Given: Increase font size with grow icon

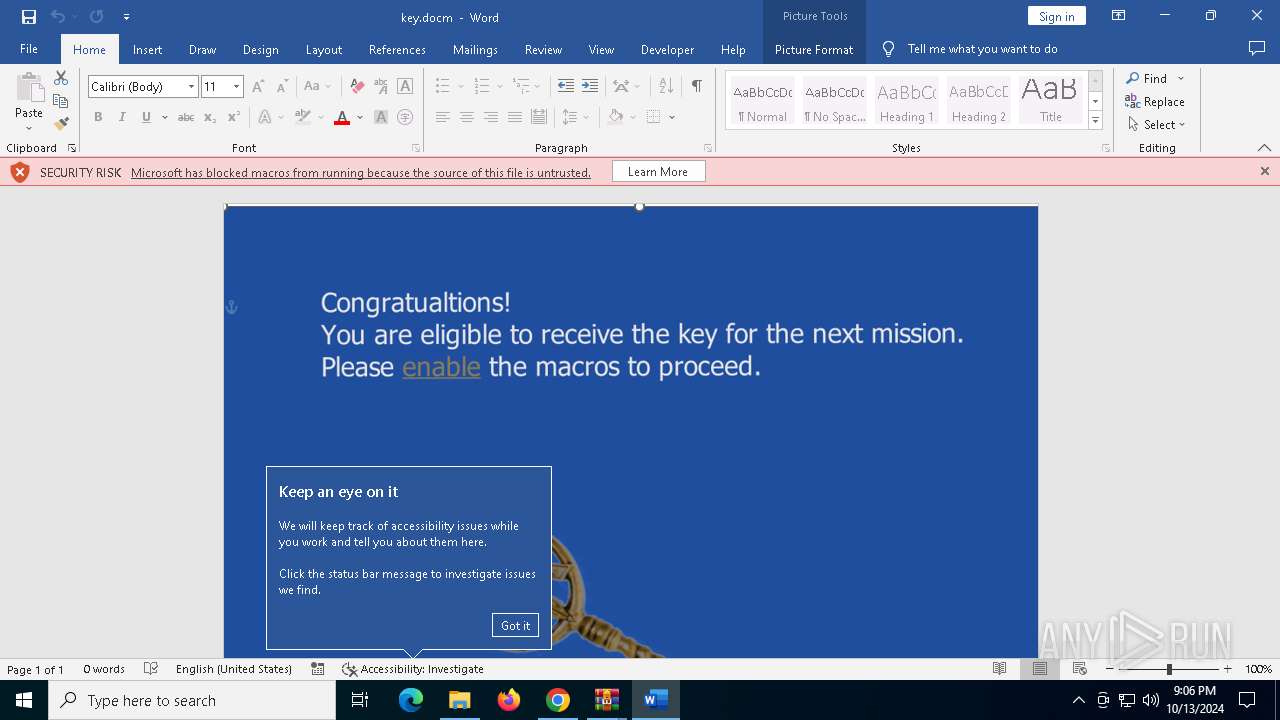Looking at the screenshot, I should pos(259,87).
